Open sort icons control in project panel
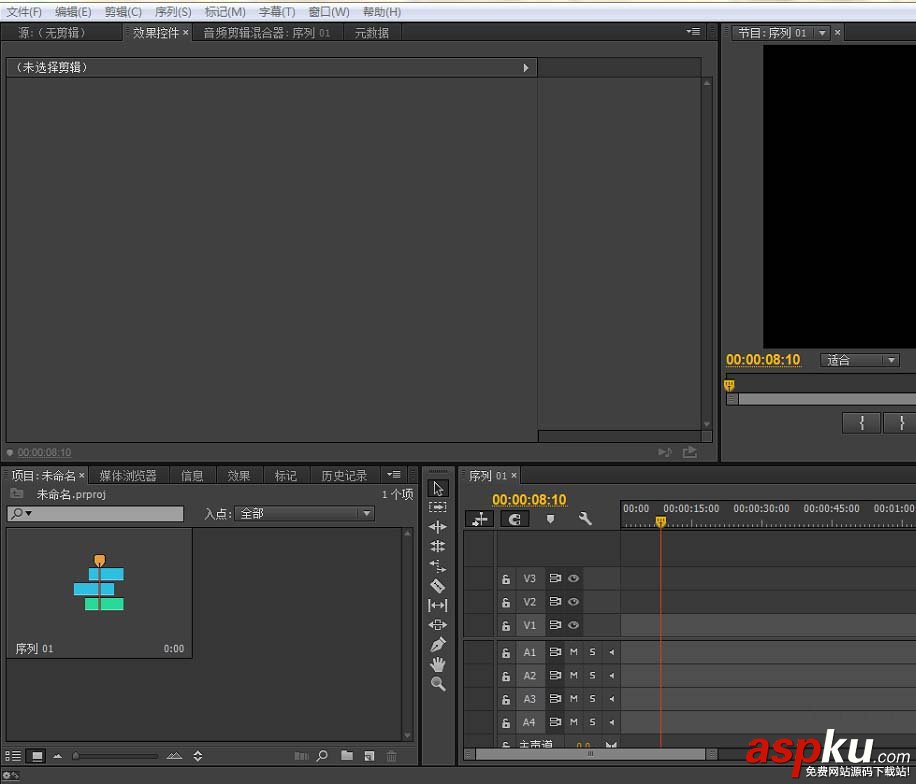Viewport: 916px width, 784px height. pyautogui.click(x=198, y=756)
